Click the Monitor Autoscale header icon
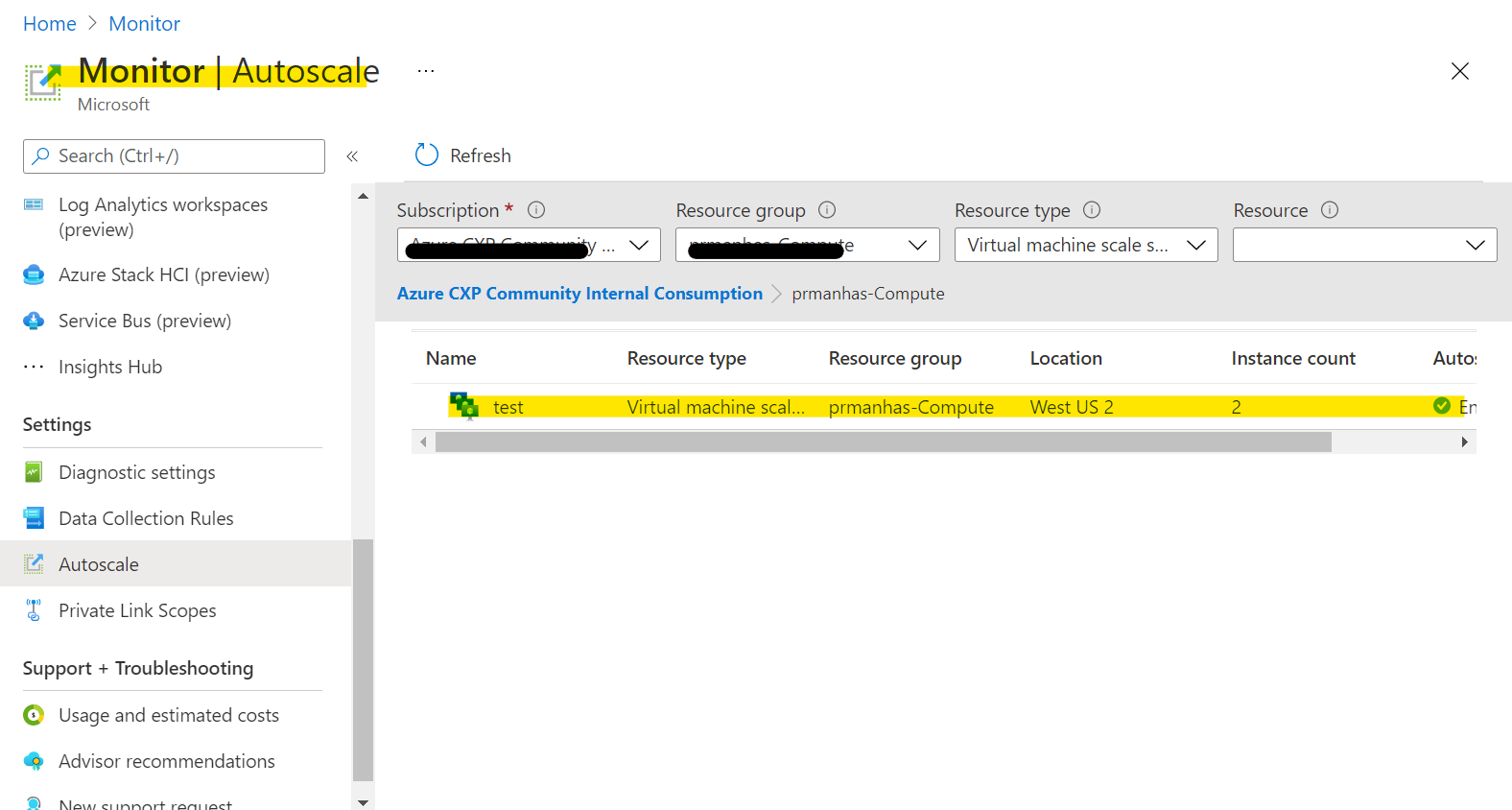The width and height of the screenshot is (1512, 810). click(x=43, y=82)
